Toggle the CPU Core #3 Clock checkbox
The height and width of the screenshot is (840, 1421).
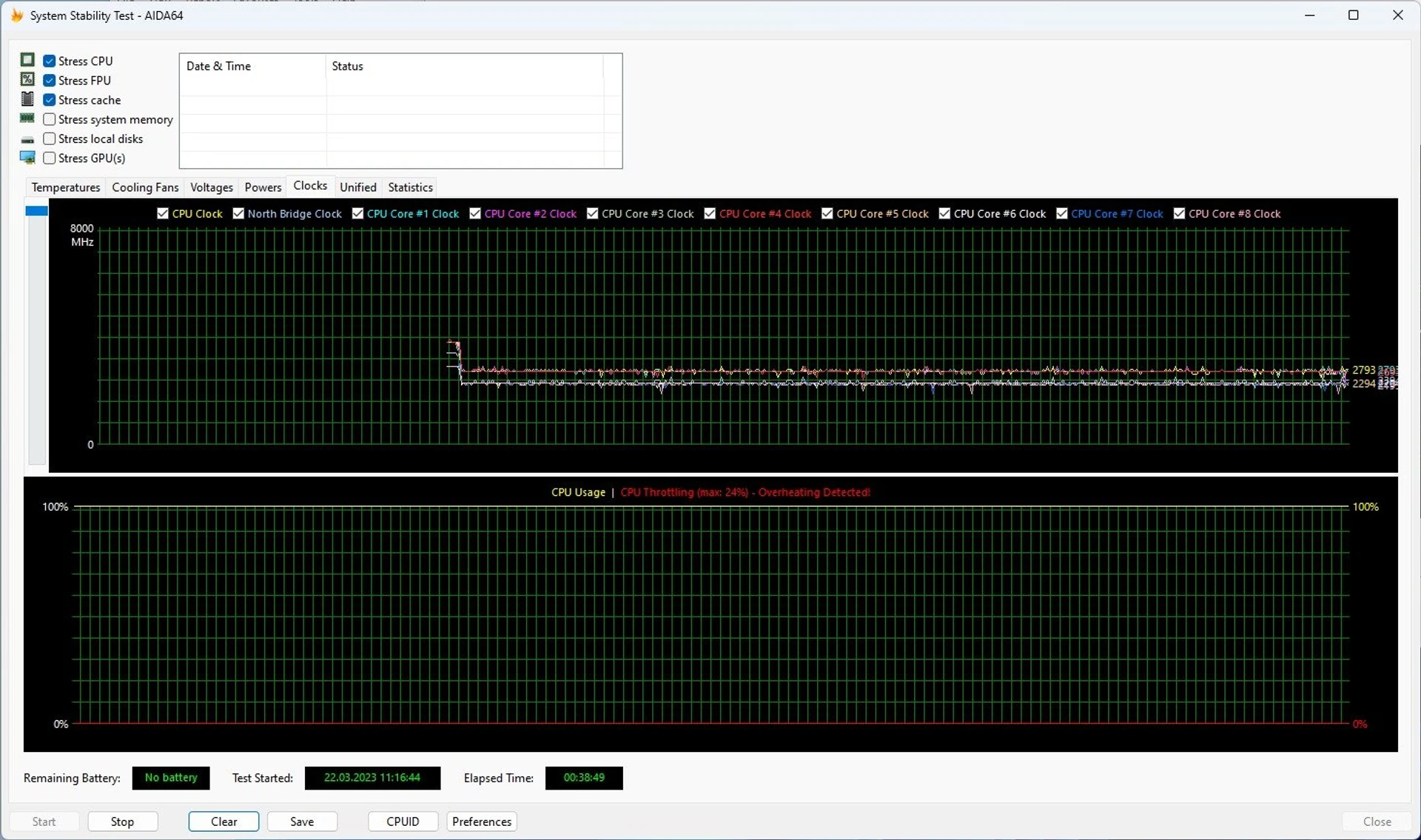[592, 213]
